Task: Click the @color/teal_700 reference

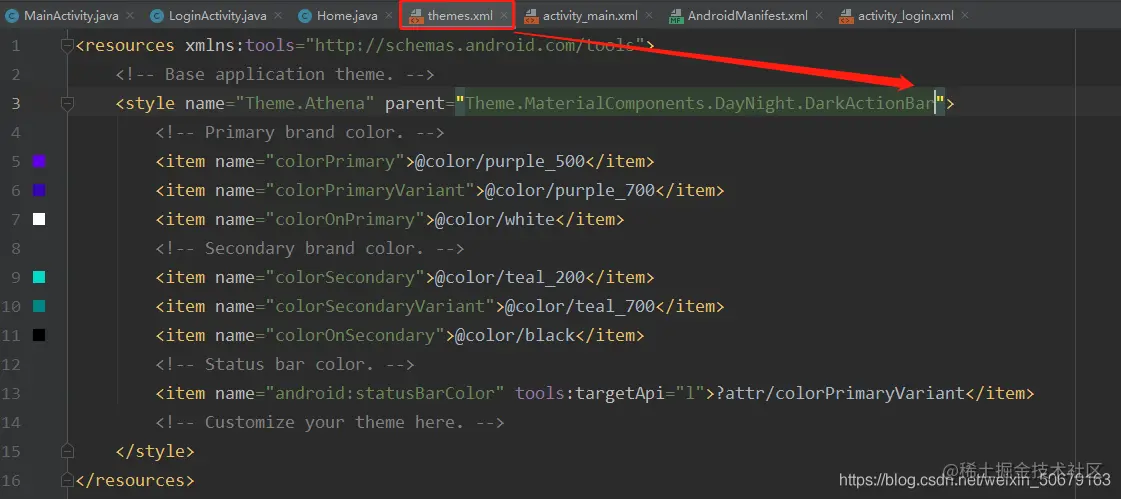Action: 580,306
